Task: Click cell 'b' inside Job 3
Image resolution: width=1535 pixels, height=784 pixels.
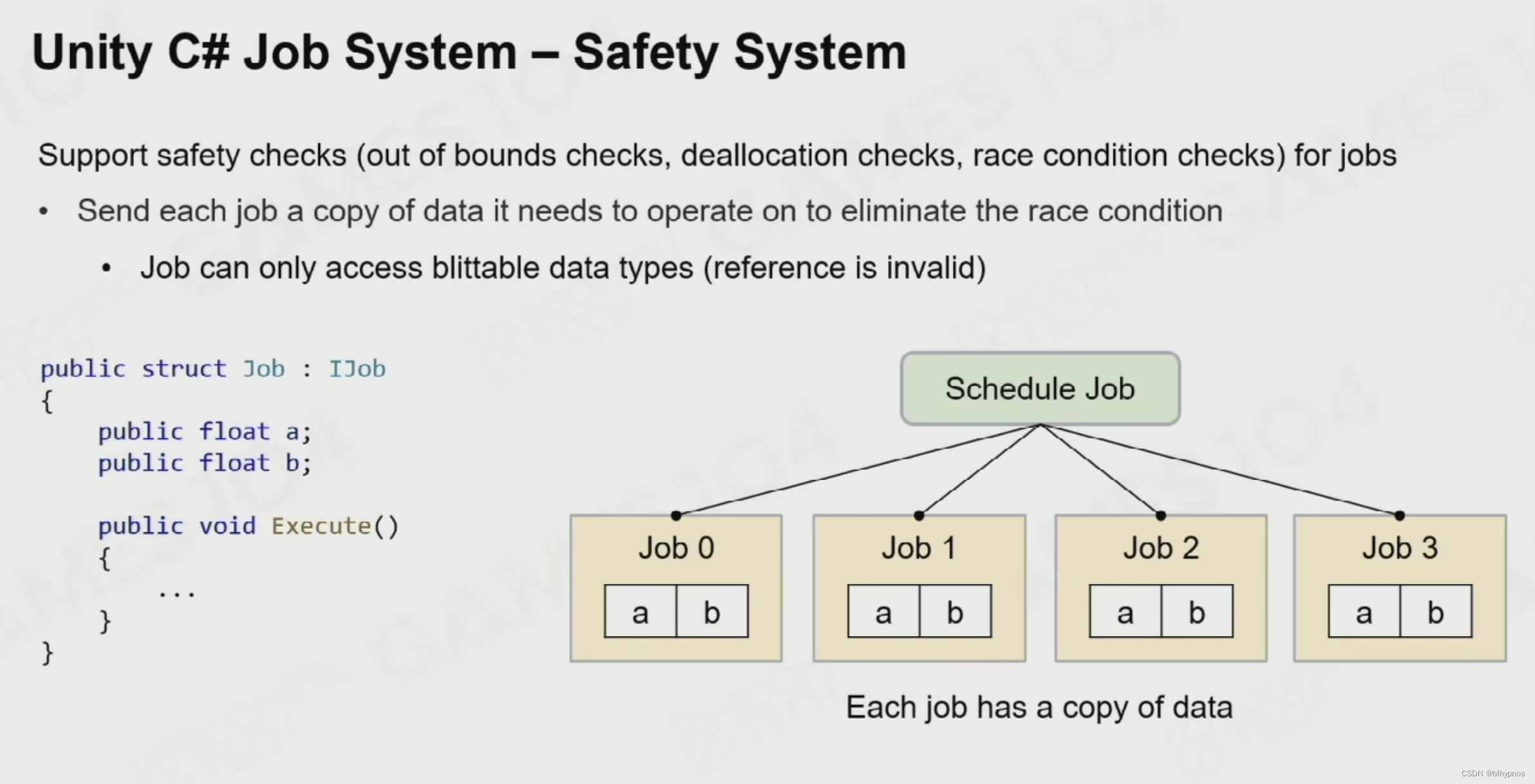Action: point(1436,611)
